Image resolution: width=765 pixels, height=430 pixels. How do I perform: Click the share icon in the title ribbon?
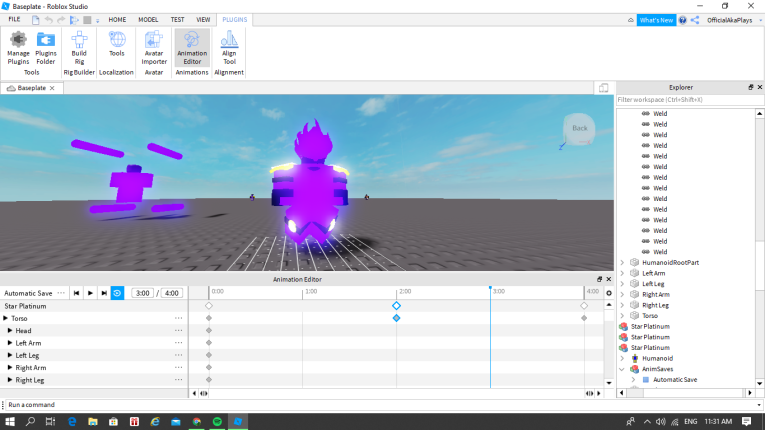pyautogui.click(x=695, y=20)
